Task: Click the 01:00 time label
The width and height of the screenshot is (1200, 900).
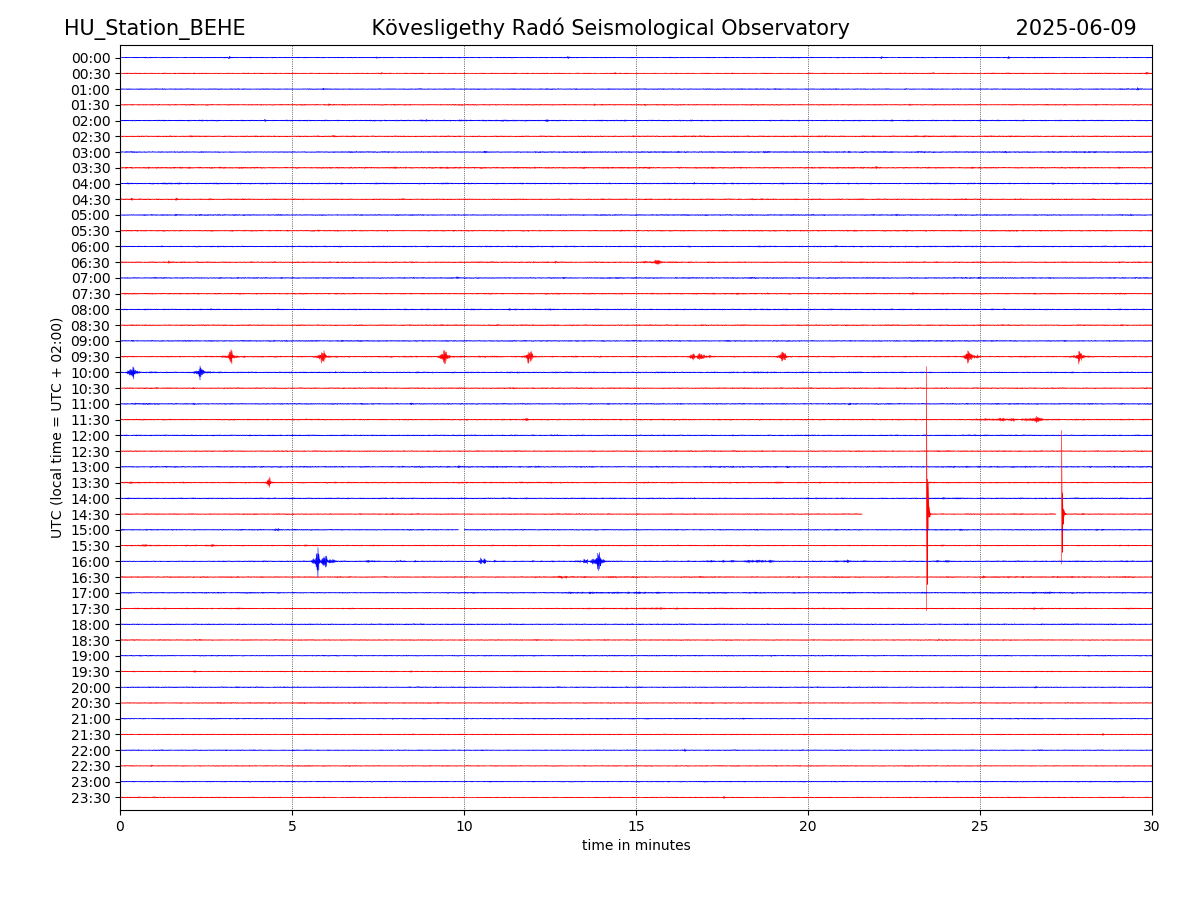Action: click(91, 89)
